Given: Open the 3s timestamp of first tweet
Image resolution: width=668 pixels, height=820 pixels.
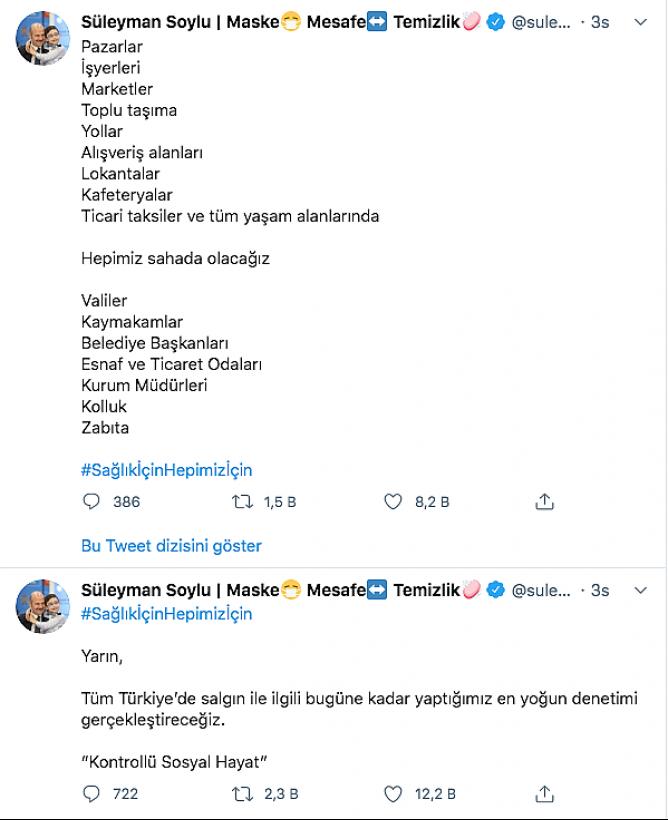Looking at the screenshot, I should tap(599, 22).
